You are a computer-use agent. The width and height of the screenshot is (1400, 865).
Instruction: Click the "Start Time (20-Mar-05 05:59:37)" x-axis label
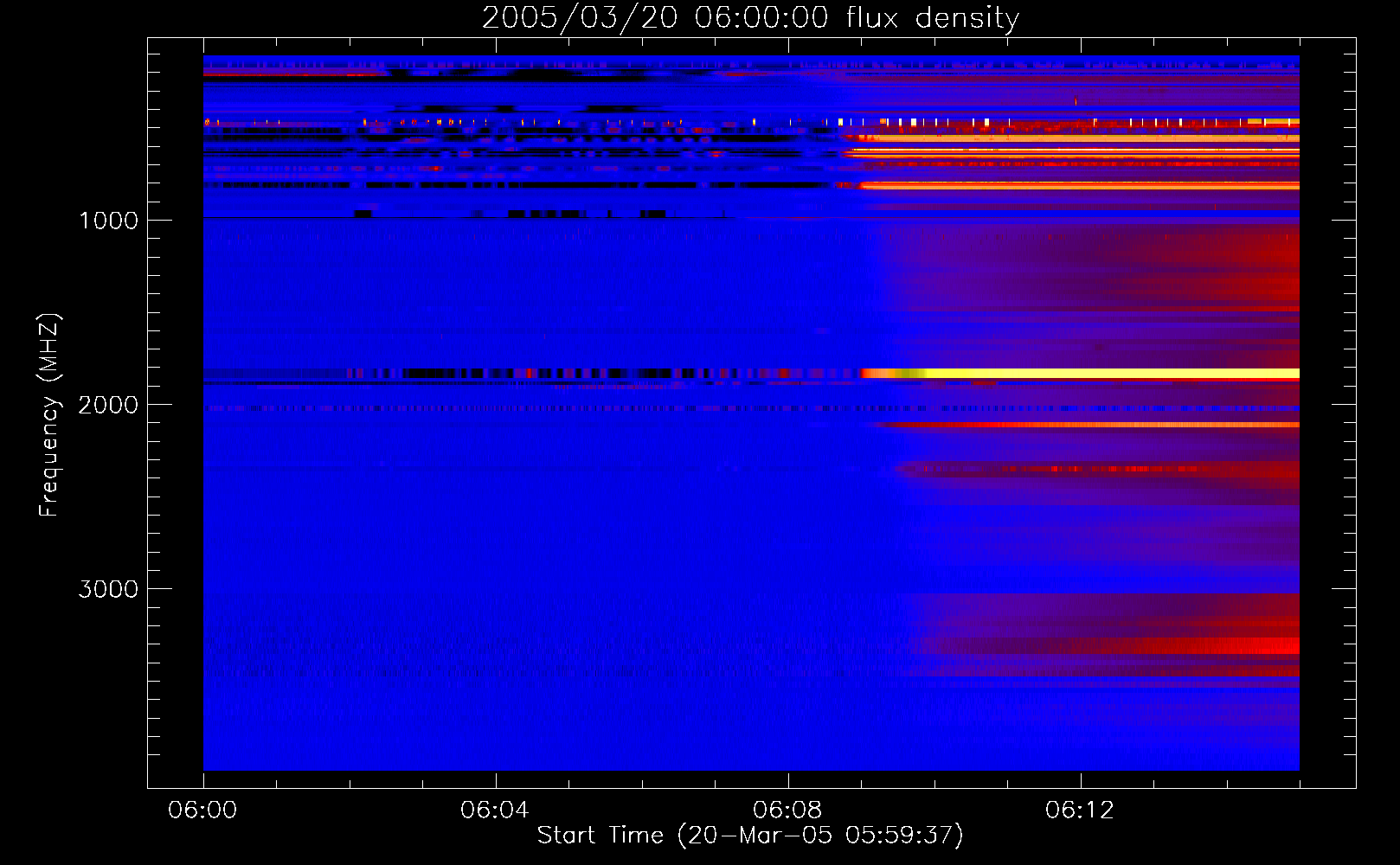click(x=750, y=836)
